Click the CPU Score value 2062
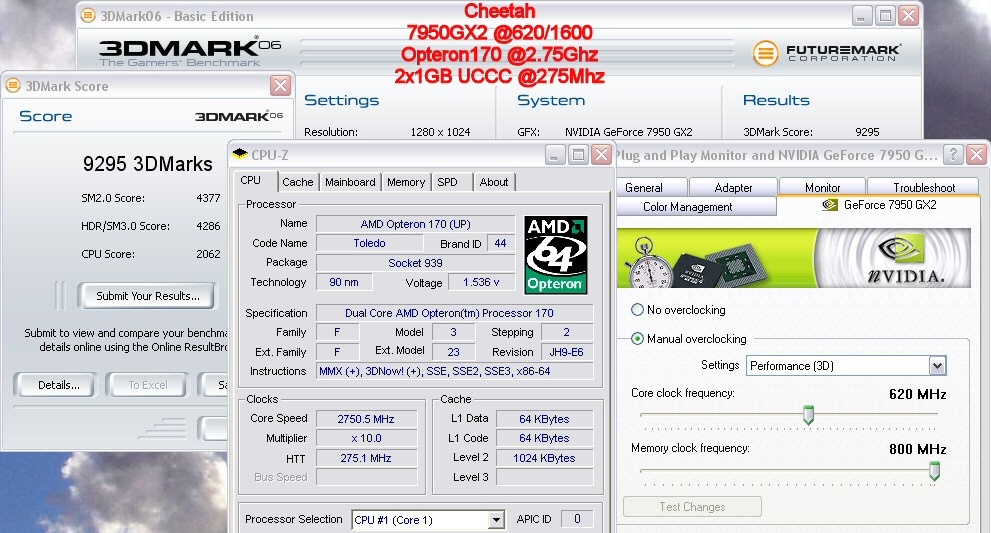 tap(208, 254)
